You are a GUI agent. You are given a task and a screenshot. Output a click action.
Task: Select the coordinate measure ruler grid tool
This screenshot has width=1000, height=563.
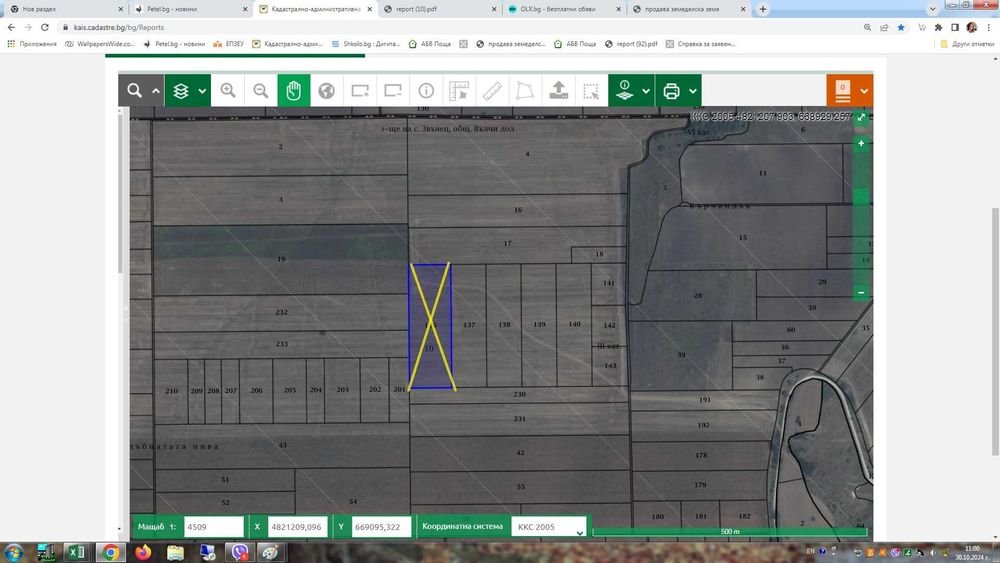pos(459,91)
